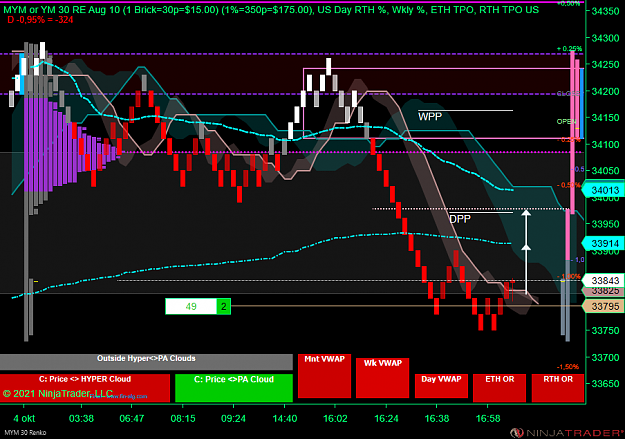
Task: Click the WPP pivot label
Action: pyautogui.click(x=430, y=116)
